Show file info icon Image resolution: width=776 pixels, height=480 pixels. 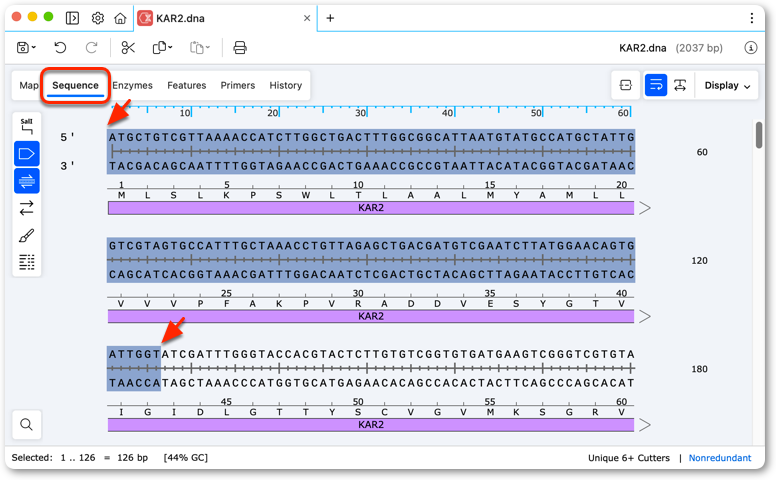point(751,48)
